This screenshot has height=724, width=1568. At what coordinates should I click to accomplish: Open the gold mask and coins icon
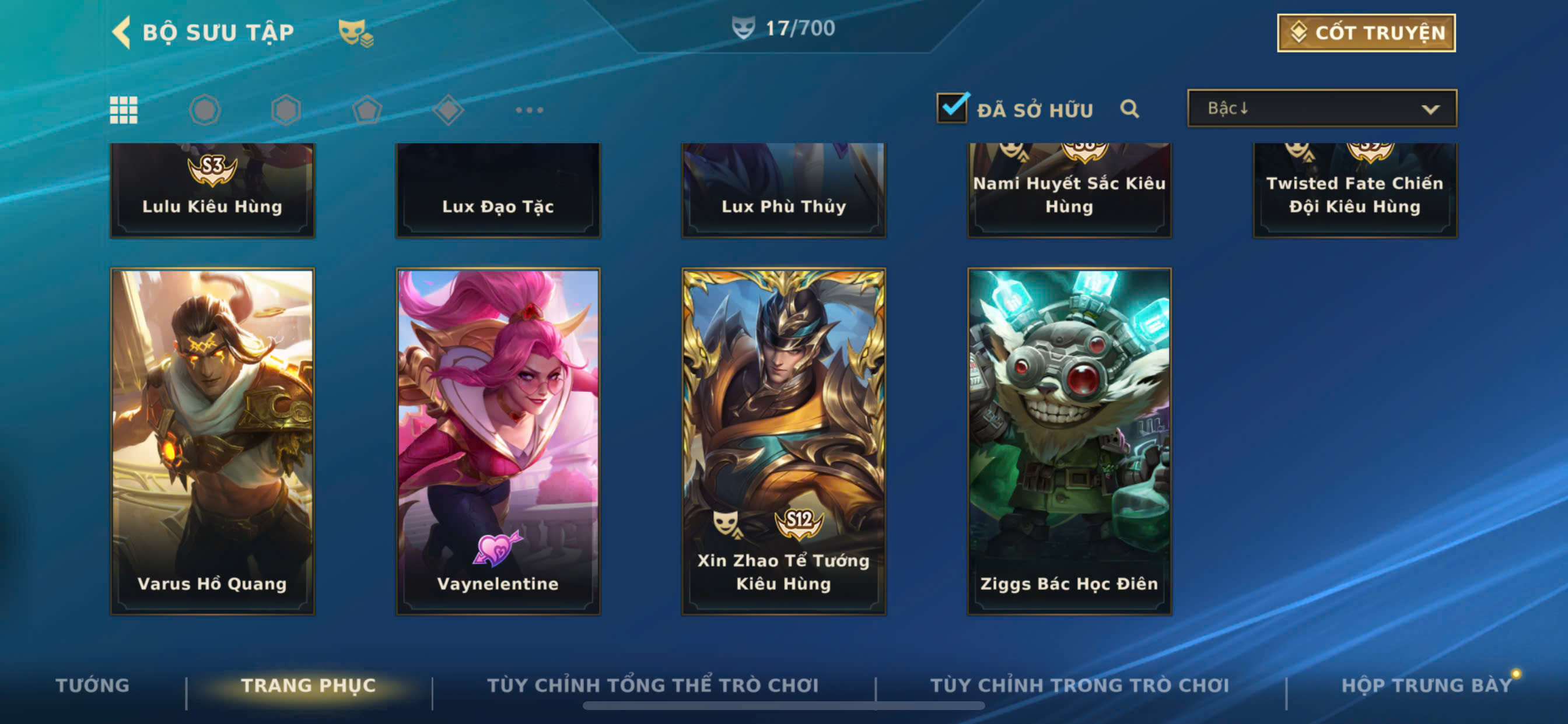click(x=355, y=33)
